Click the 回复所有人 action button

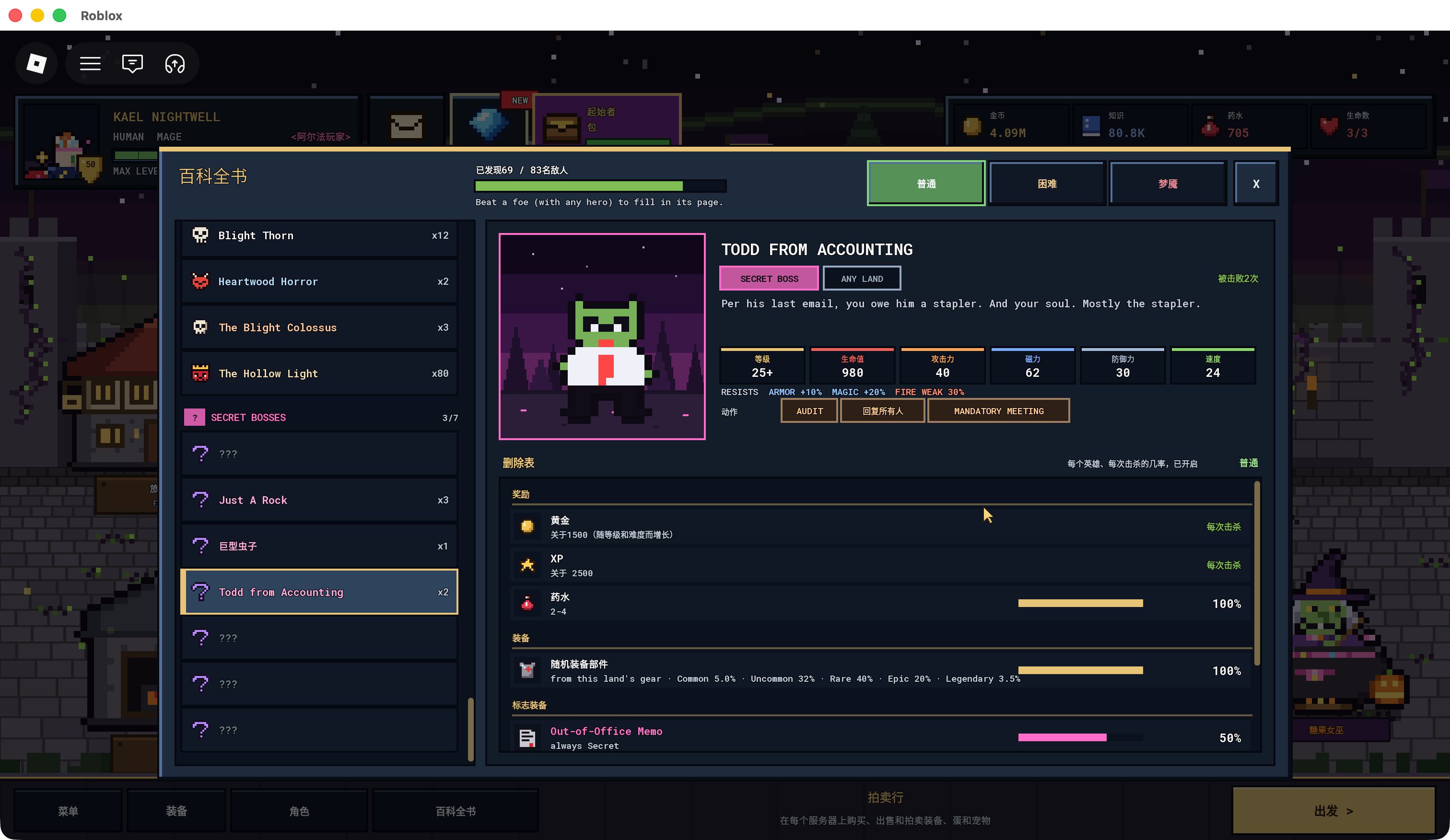tap(882, 411)
